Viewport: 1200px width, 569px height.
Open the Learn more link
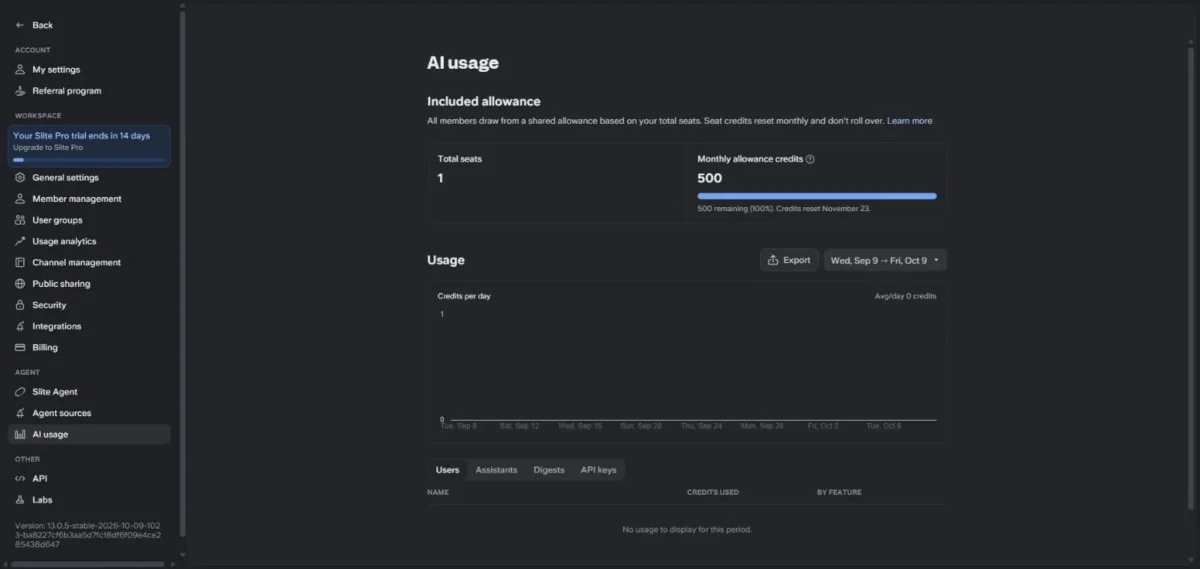(x=909, y=121)
